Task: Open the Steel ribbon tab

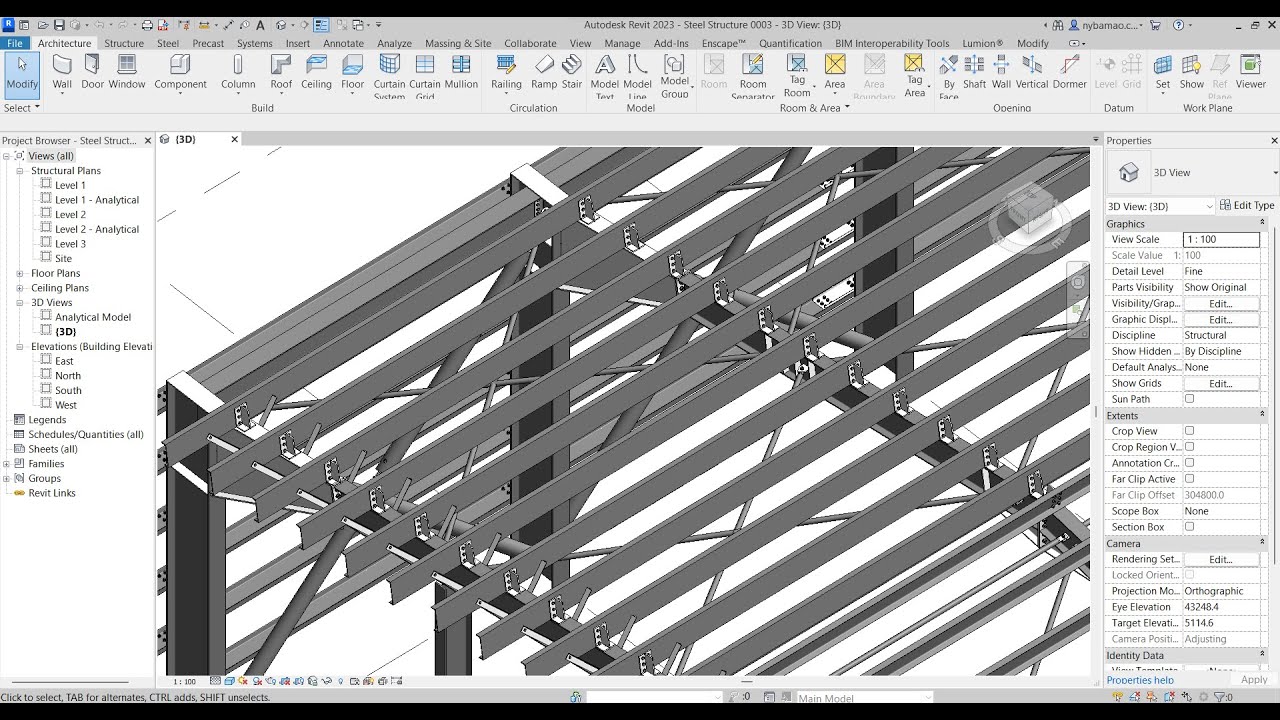Action: tap(168, 43)
